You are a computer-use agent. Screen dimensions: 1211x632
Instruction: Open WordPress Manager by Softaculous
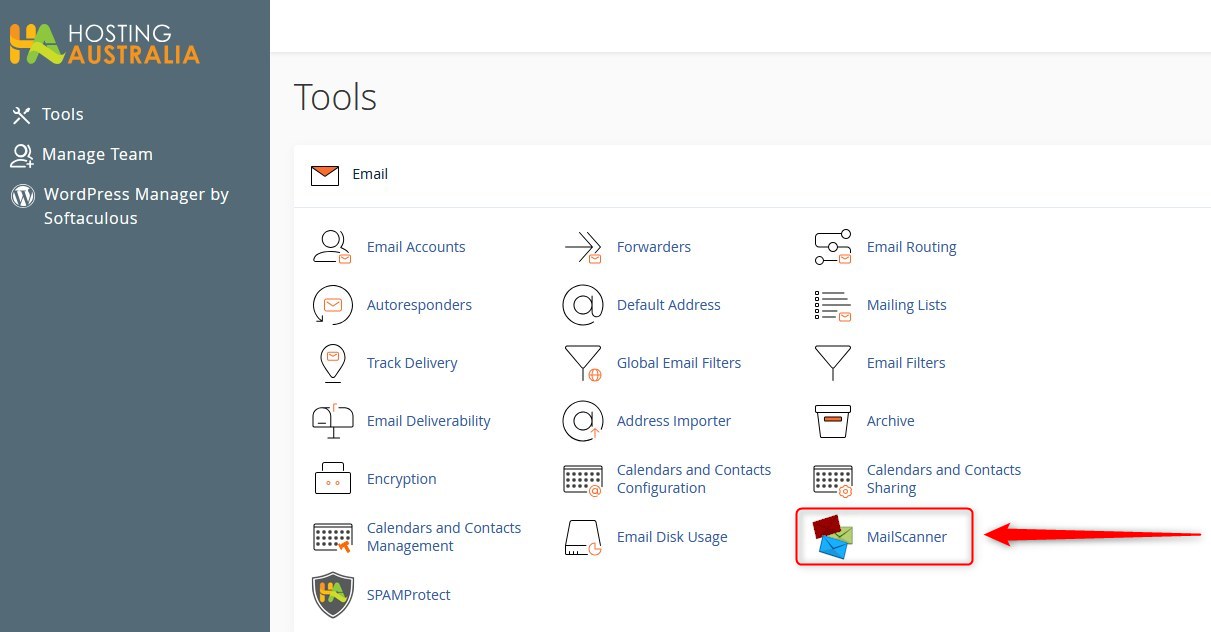pyautogui.click(x=135, y=206)
